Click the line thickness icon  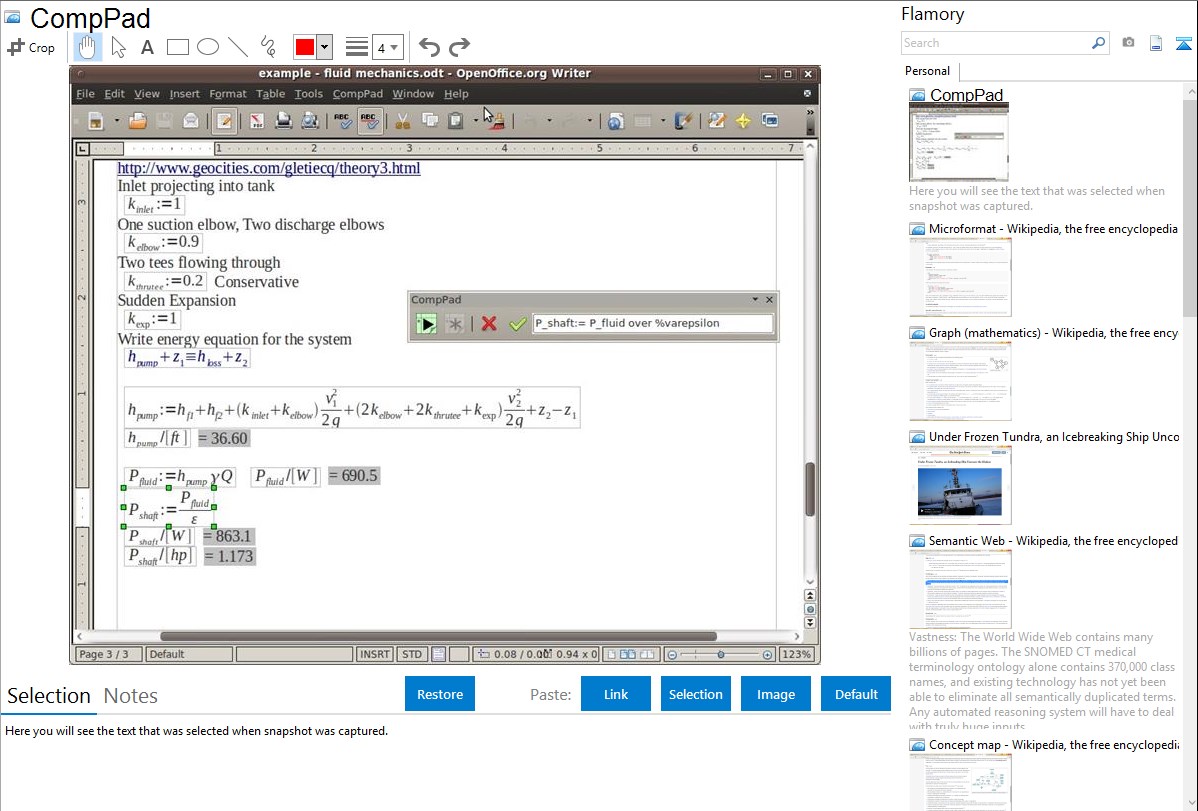pos(356,47)
